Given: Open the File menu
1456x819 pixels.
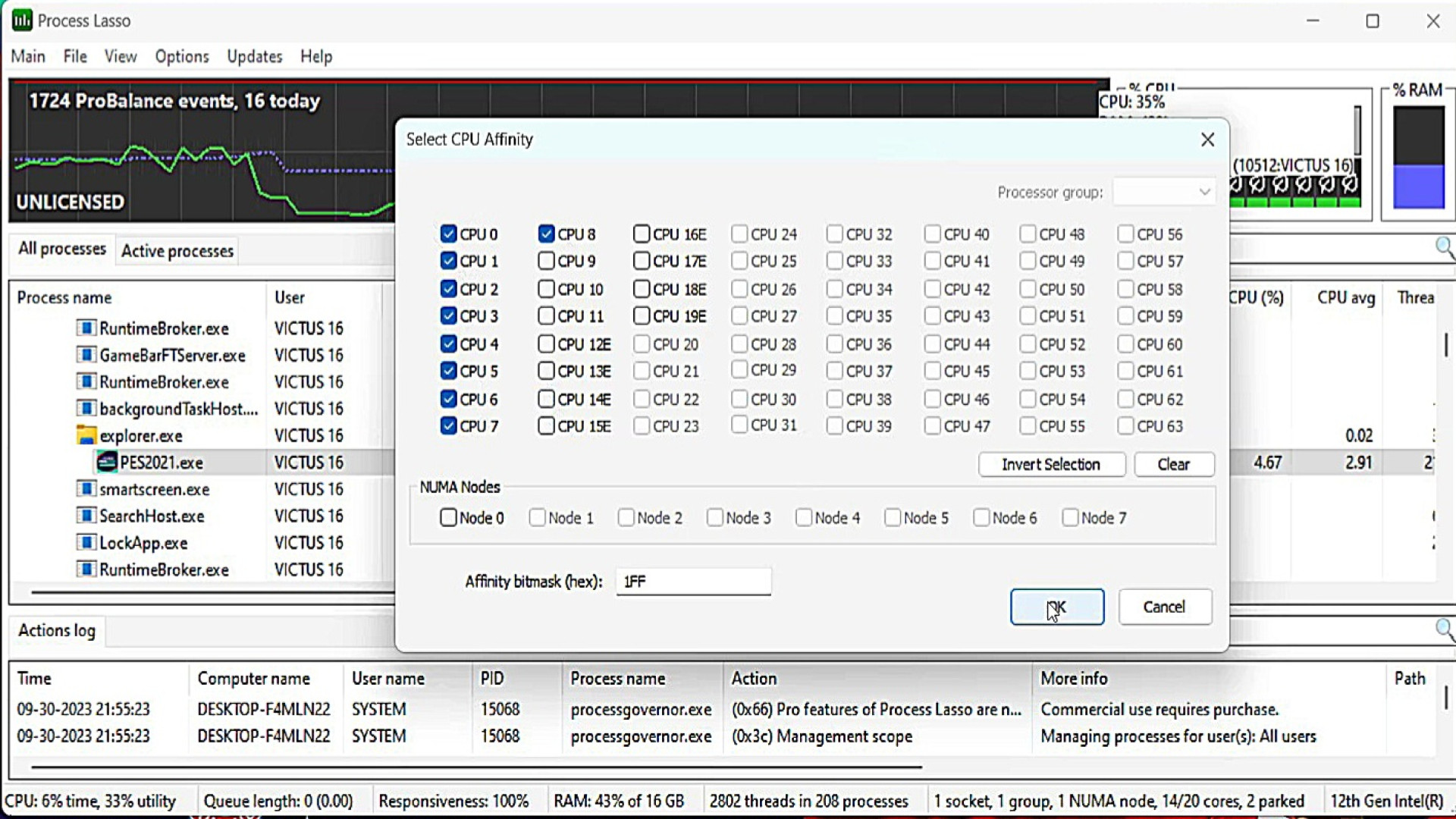Looking at the screenshot, I should click(75, 56).
